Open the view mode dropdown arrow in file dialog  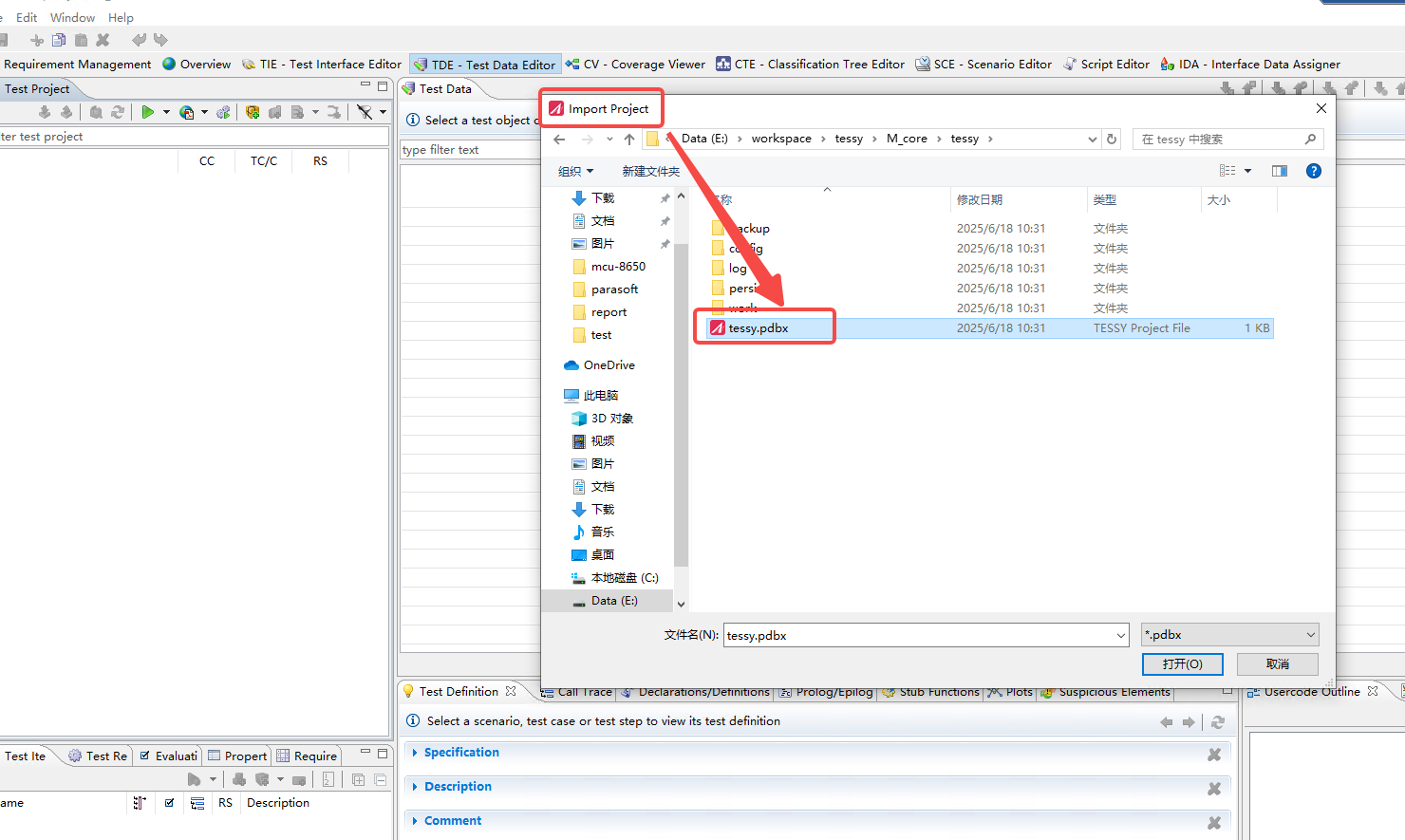point(1247,171)
